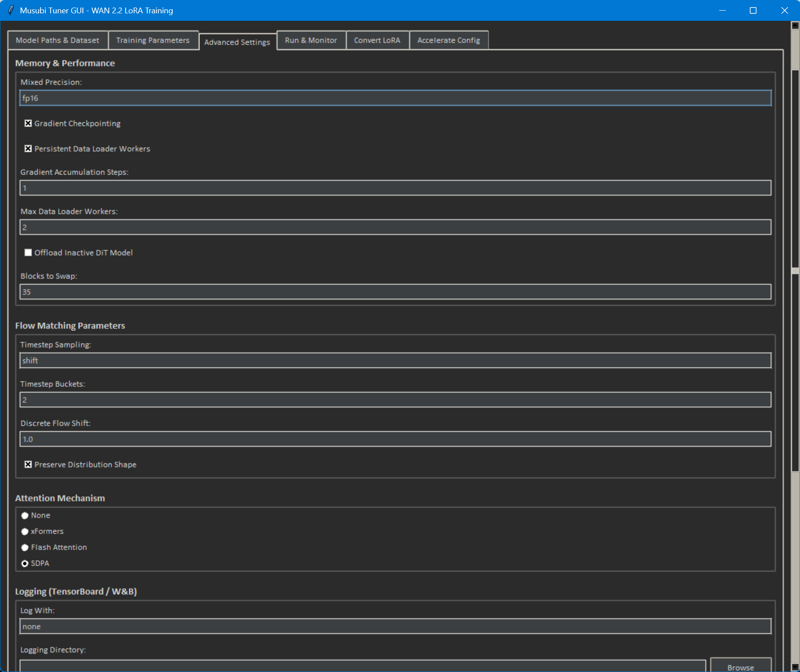Go to the Run & Monitor tab
Screen dimensions: 800x672
[x=311, y=41]
